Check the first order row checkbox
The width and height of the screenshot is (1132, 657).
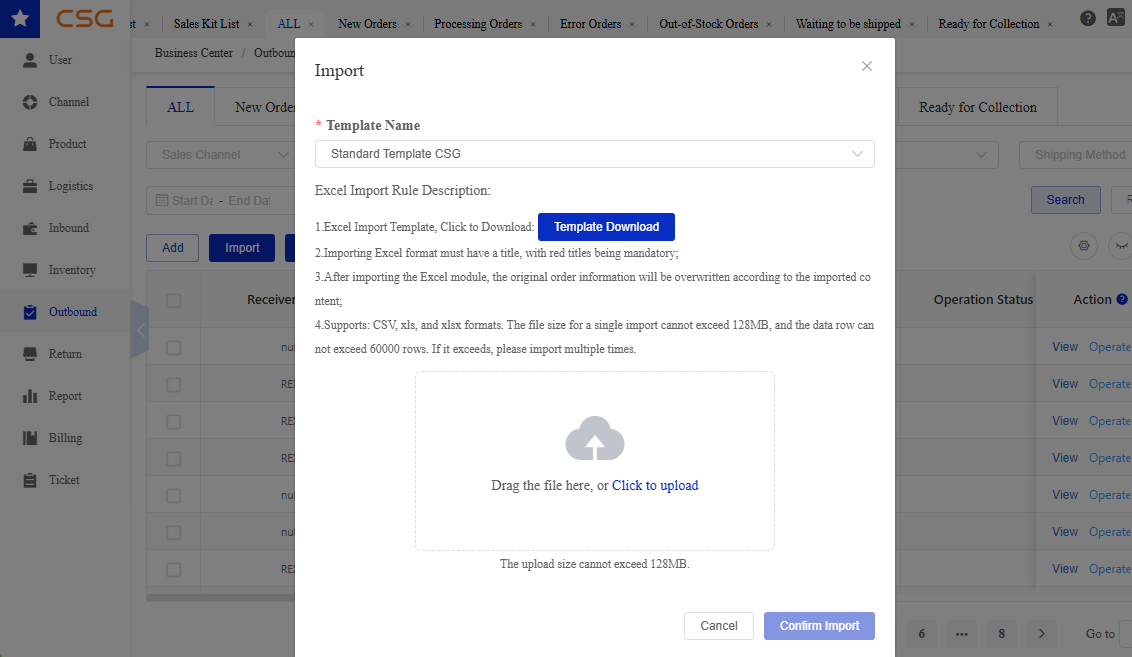point(173,347)
